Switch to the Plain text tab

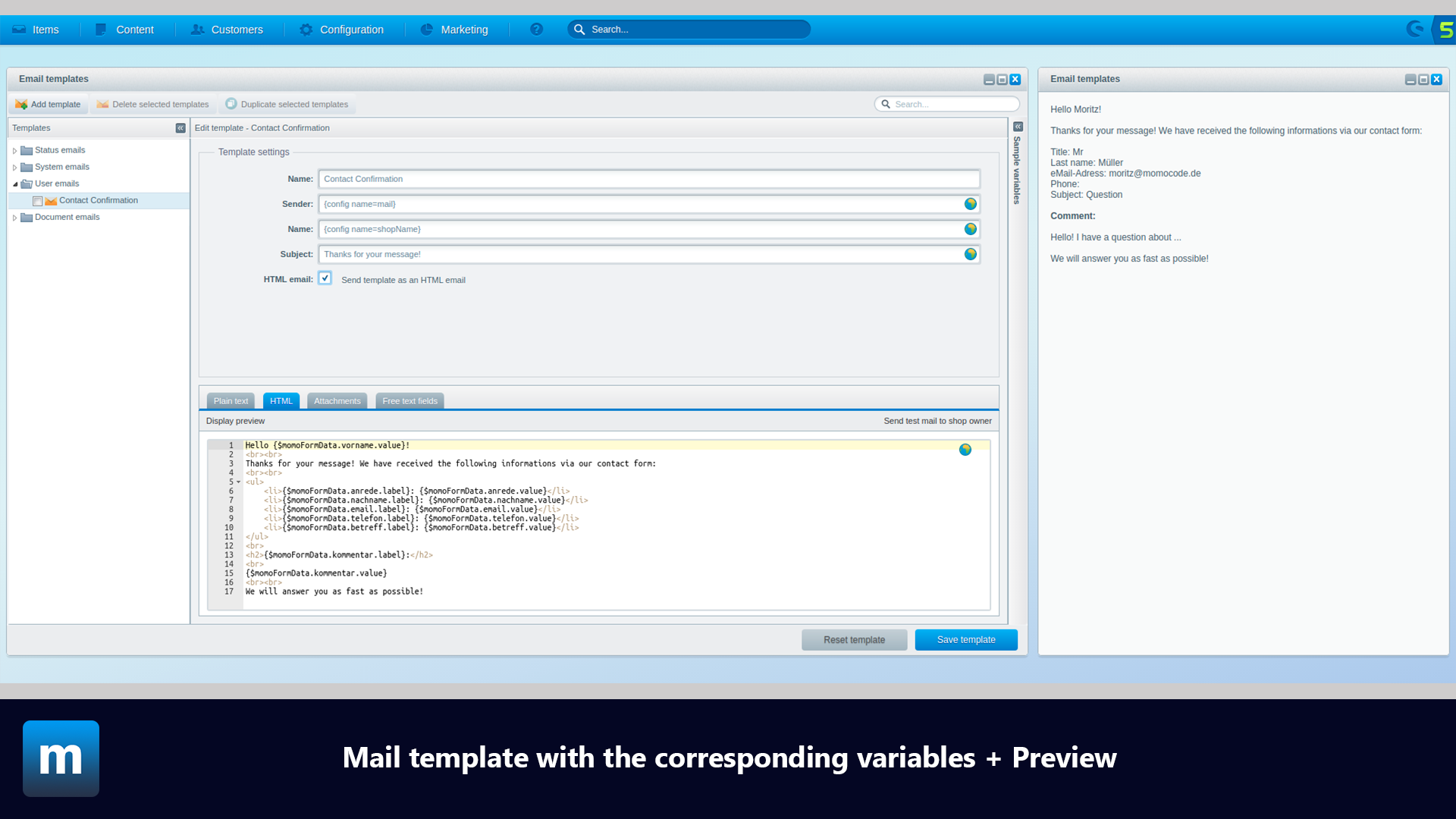click(231, 401)
